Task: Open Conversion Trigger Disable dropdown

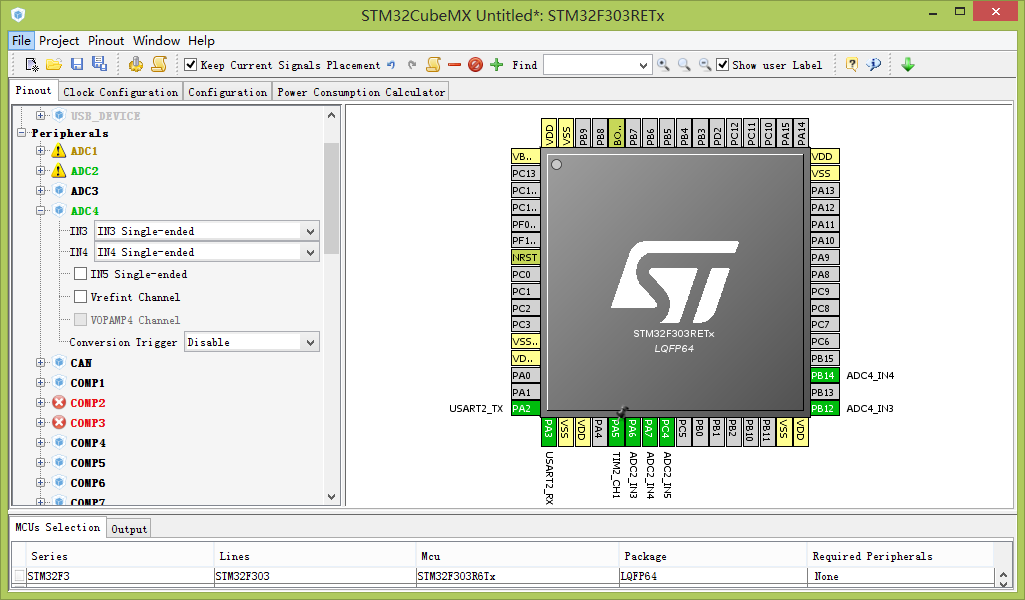Action: (310, 342)
